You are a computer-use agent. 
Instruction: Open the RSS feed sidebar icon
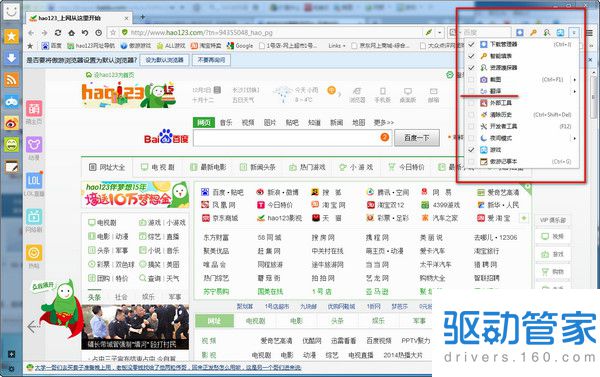point(11,80)
